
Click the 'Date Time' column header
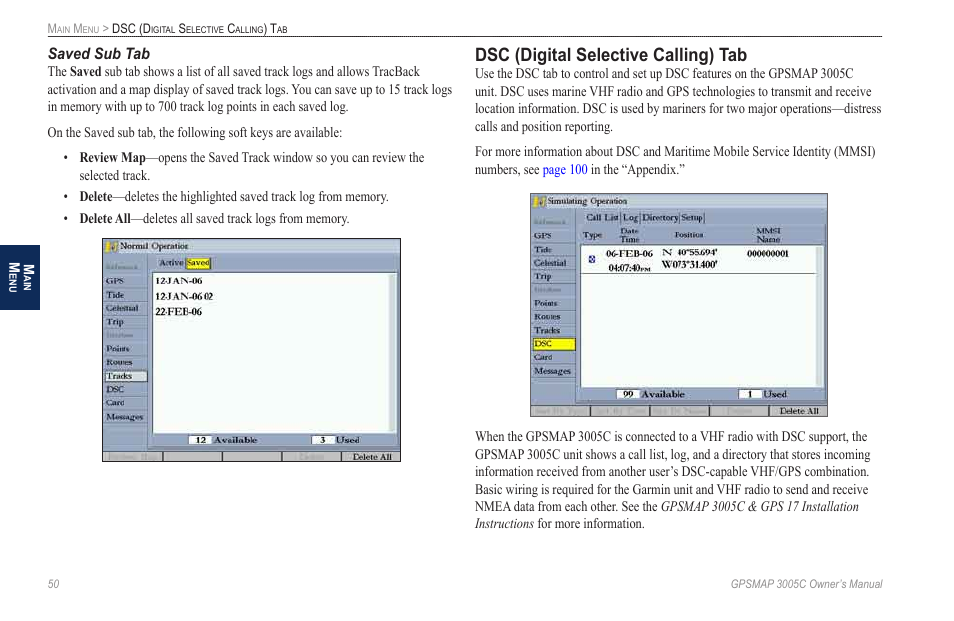tap(629, 235)
